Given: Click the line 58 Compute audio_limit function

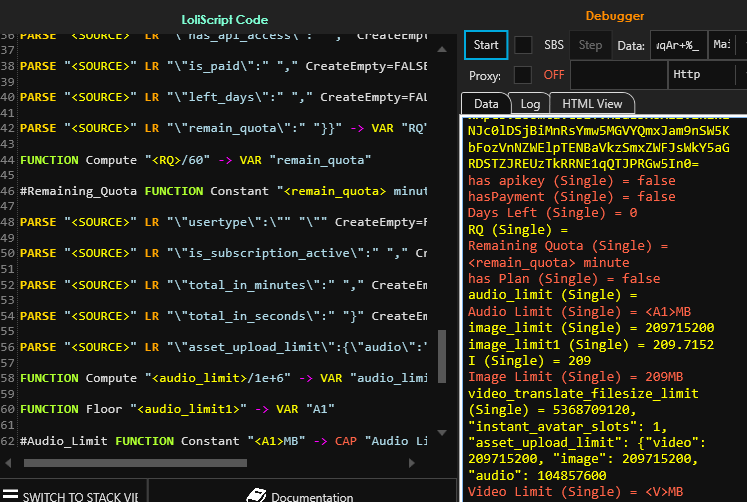Looking at the screenshot, I should pos(223,378).
